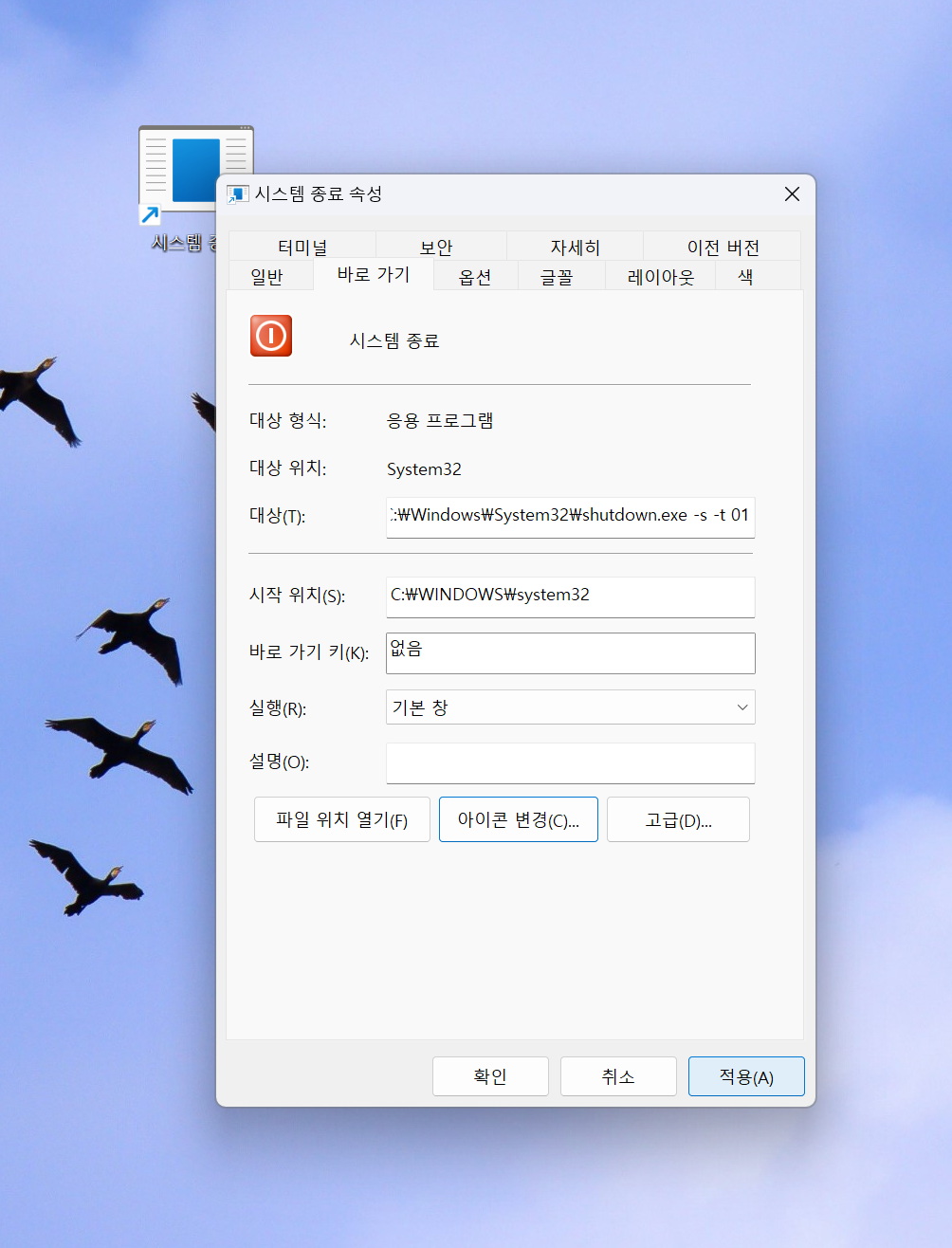This screenshot has height=1248, width=952.
Task: Switch to the 보안 tab
Action: (x=436, y=247)
